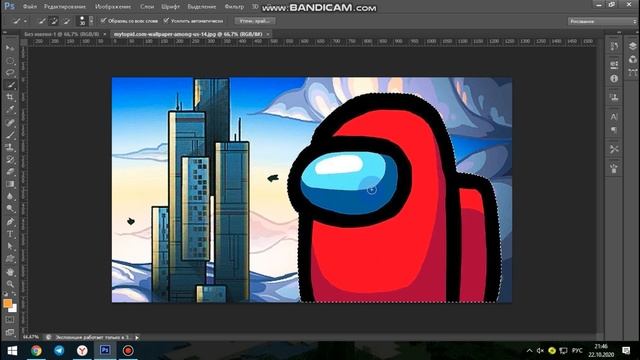Open the History panel icon

click(x=614, y=47)
